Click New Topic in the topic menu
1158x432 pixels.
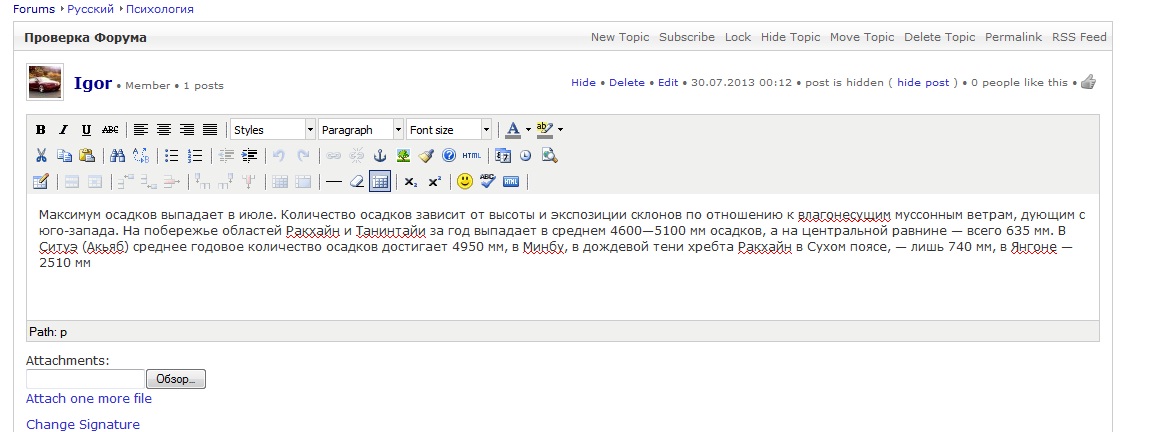619,37
